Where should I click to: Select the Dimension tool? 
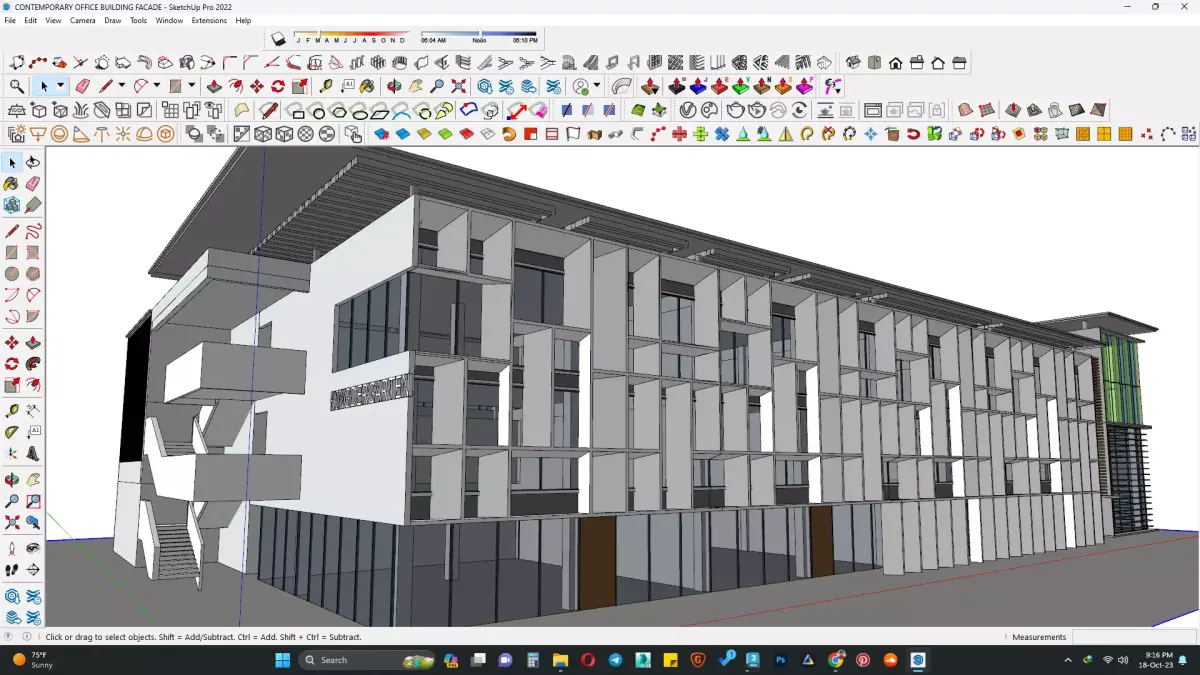coord(33,410)
